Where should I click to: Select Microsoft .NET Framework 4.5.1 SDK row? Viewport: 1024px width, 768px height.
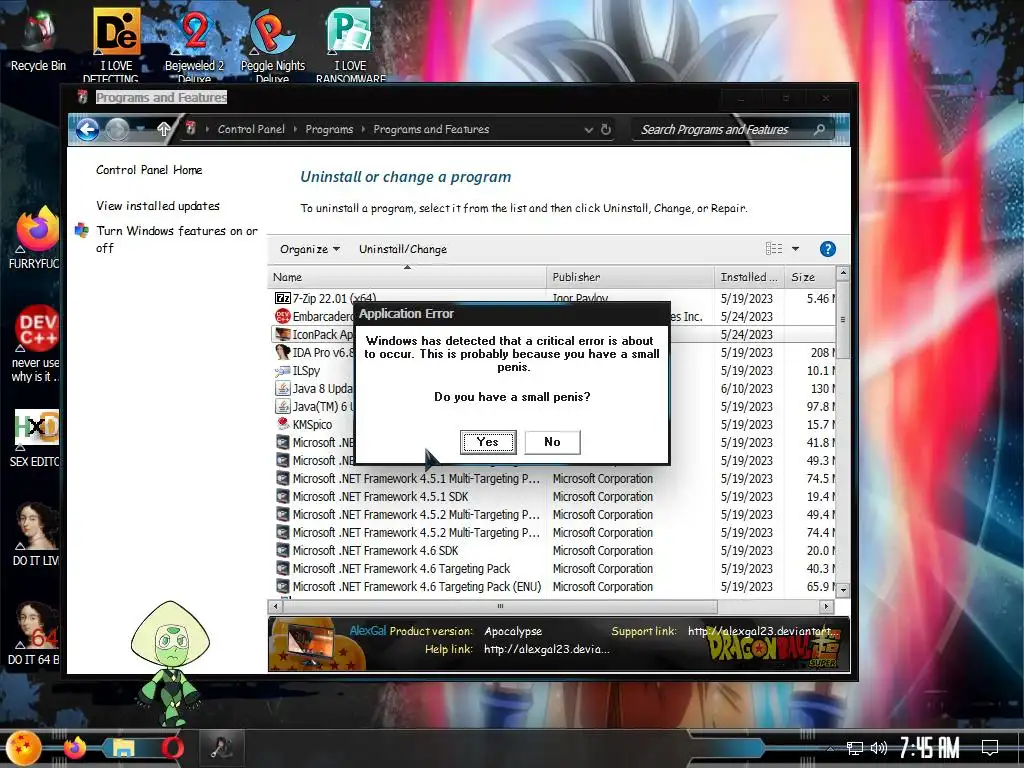(x=552, y=496)
